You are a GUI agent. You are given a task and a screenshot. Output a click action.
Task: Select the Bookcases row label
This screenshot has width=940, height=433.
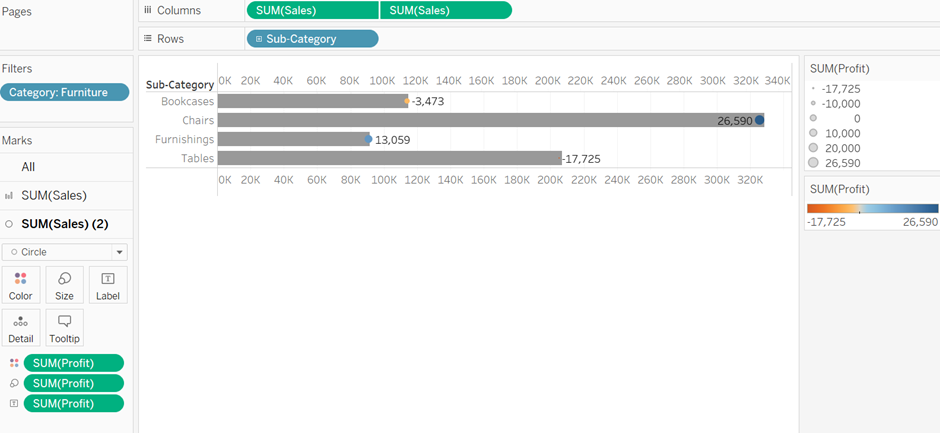(x=188, y=101)
